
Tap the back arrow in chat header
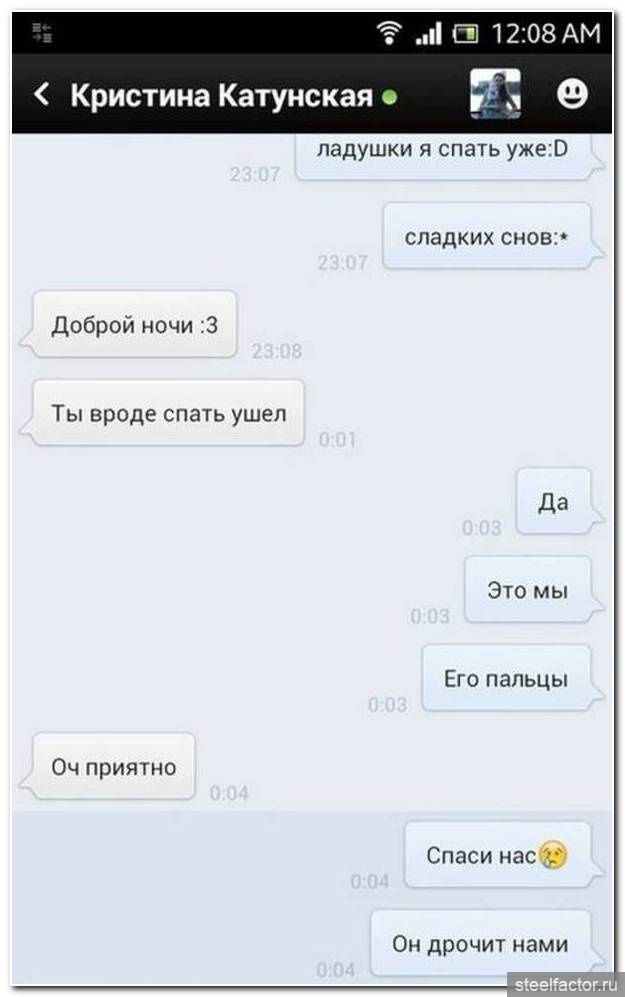[x=41, y=94]
